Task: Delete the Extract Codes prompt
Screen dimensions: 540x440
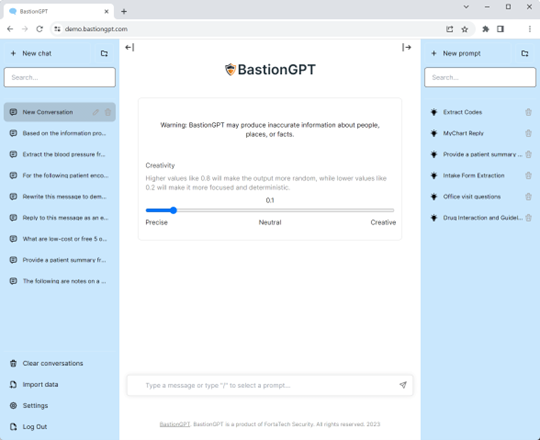Action: [528, 112]
